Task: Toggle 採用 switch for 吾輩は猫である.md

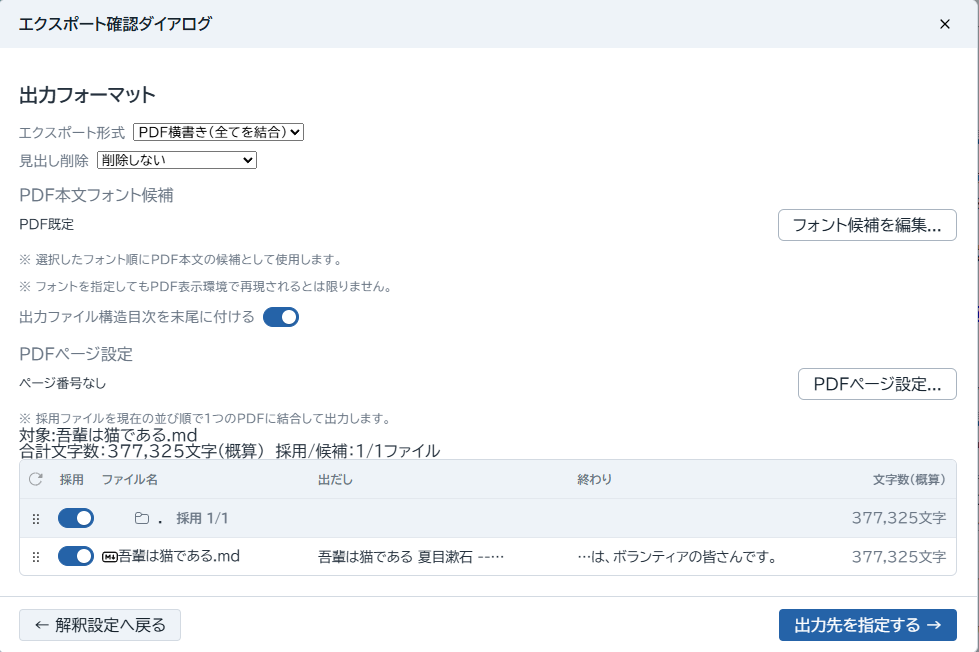Action: pyautogui.click(x=76, y=556)
